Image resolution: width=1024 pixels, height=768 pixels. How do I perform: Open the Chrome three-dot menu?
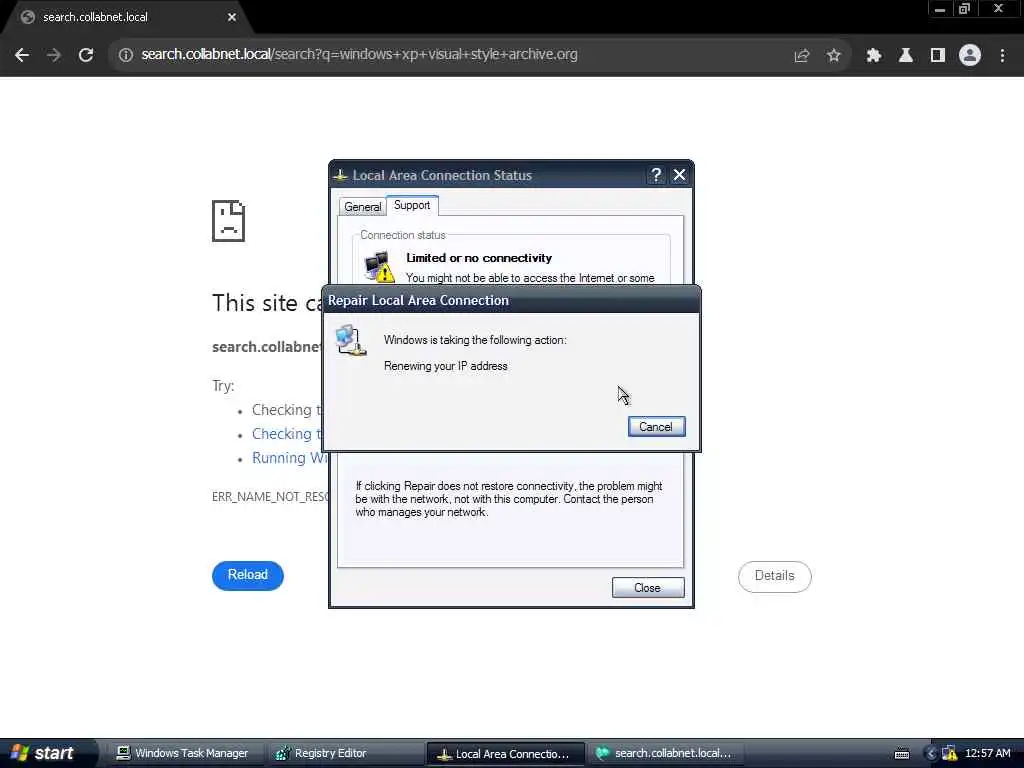[x=1002, y=56]
